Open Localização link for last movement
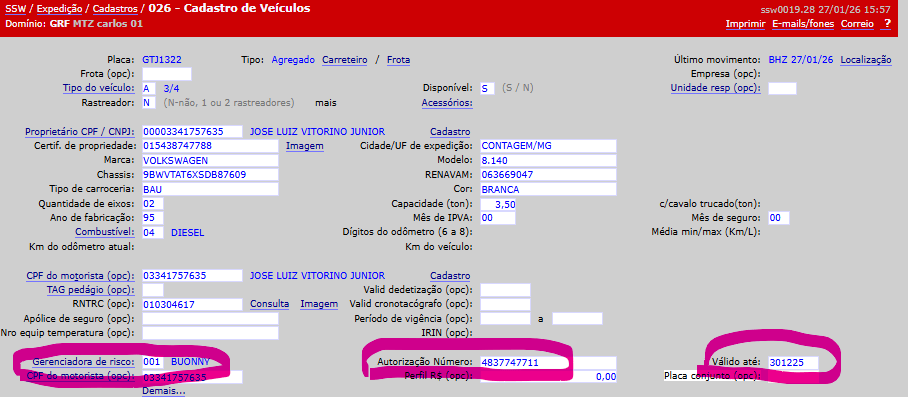Viewport: 908px width, 397px height. click(x=866, y=60)
